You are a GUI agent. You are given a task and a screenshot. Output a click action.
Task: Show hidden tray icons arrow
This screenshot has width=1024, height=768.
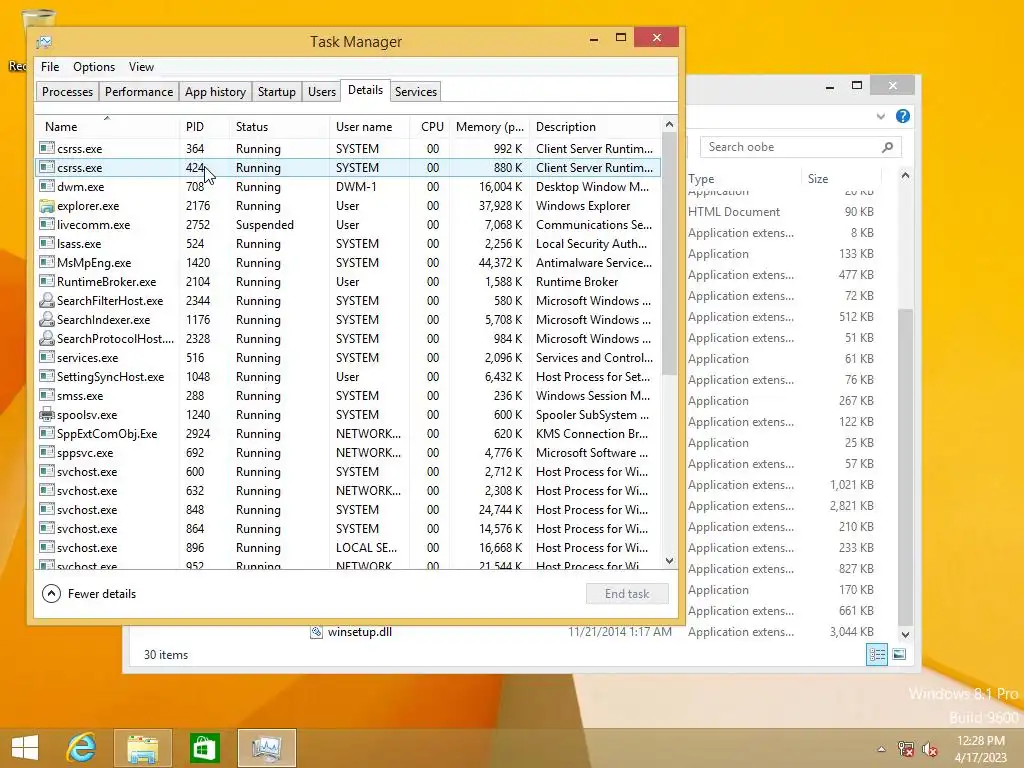point(881,749)
